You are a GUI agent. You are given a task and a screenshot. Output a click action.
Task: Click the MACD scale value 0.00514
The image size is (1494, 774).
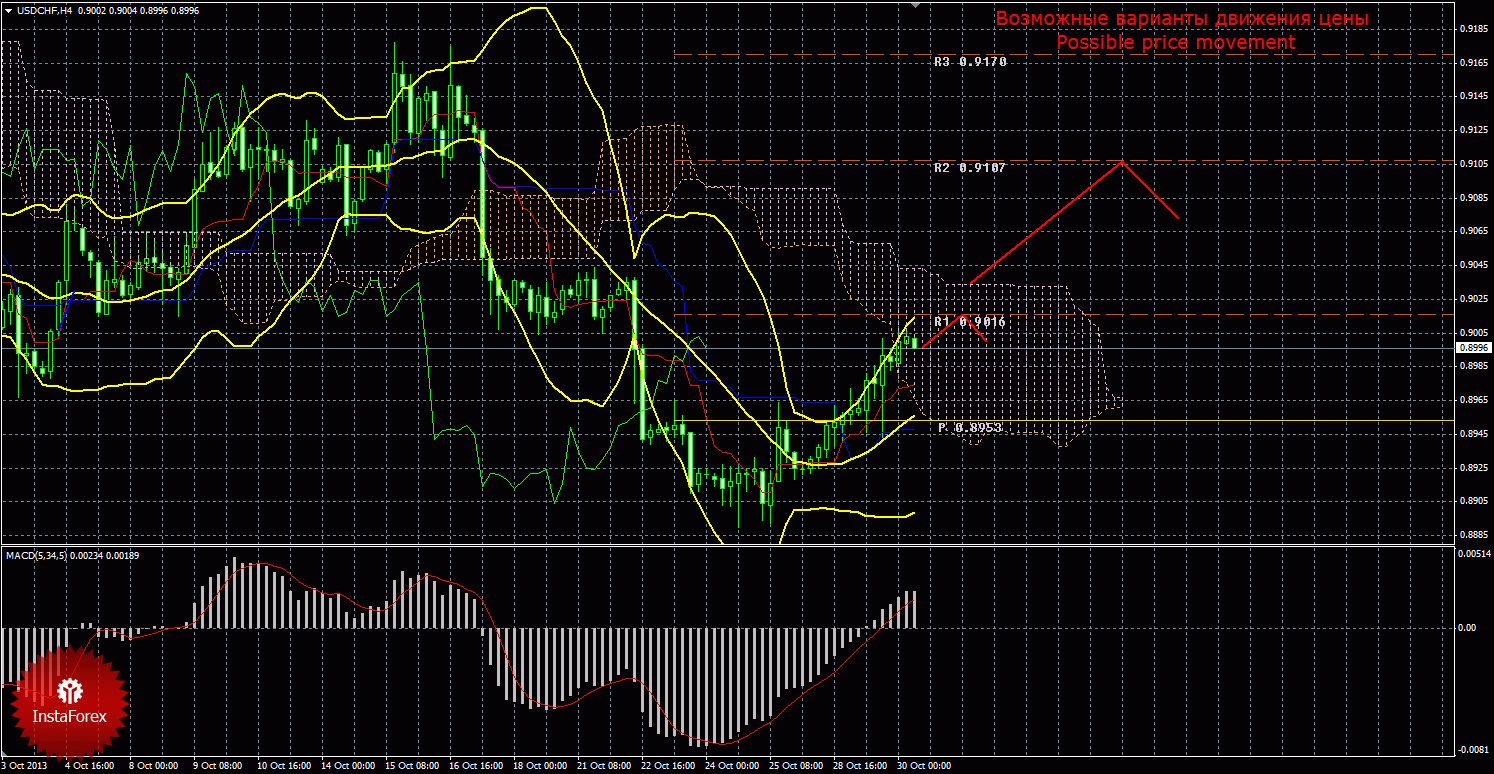[1474, 553]
